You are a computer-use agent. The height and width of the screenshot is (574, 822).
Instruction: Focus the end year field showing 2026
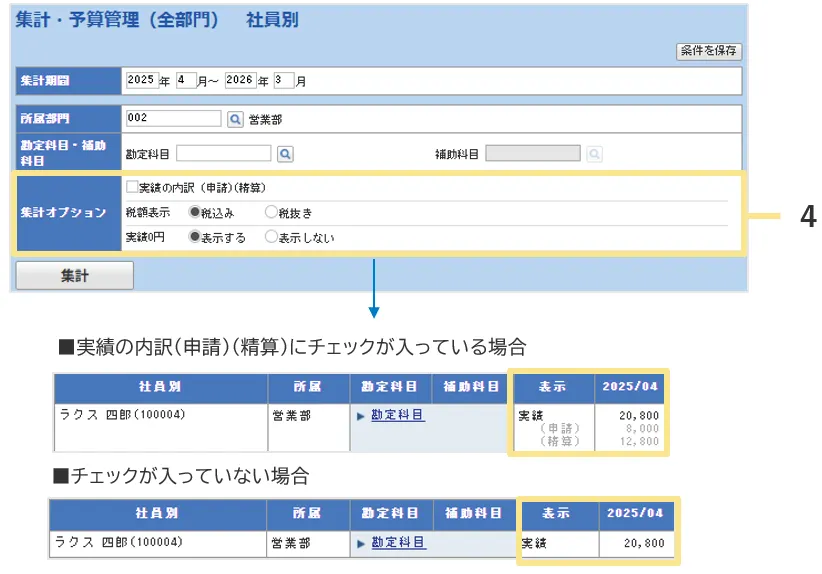click(x=240, y=80)
